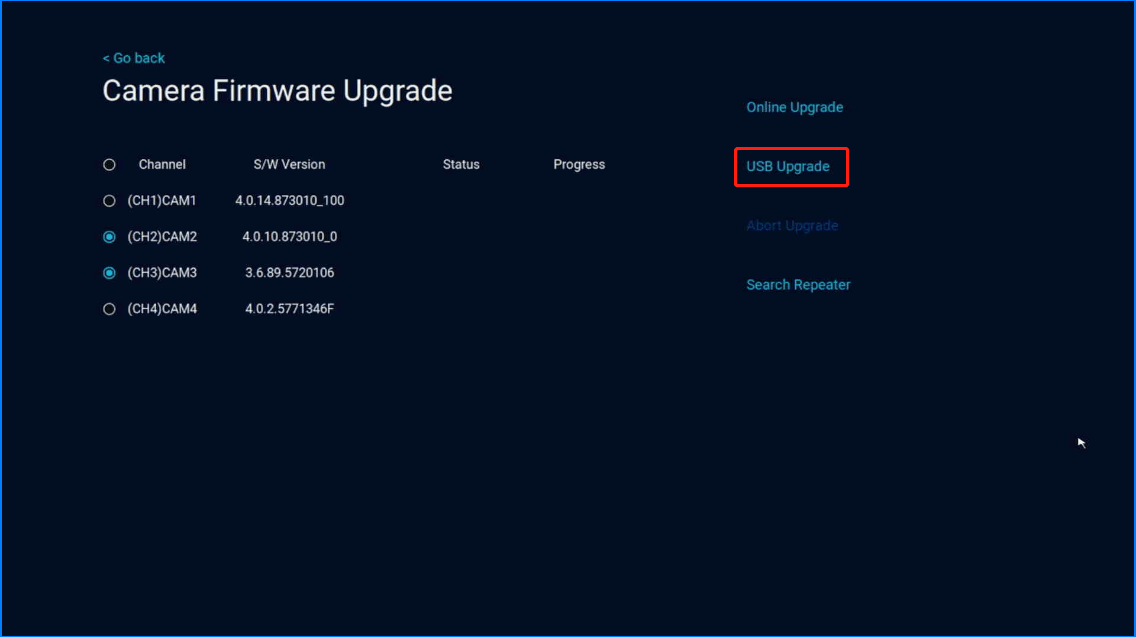
Task: Select the CH1 CAM1 radio button
Action: click(109, 201)
